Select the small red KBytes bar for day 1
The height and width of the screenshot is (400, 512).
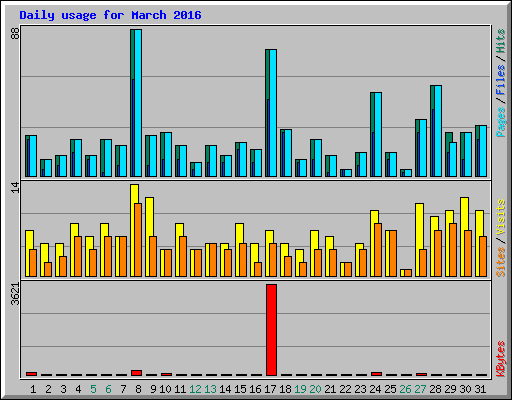[x=31, y=374]
